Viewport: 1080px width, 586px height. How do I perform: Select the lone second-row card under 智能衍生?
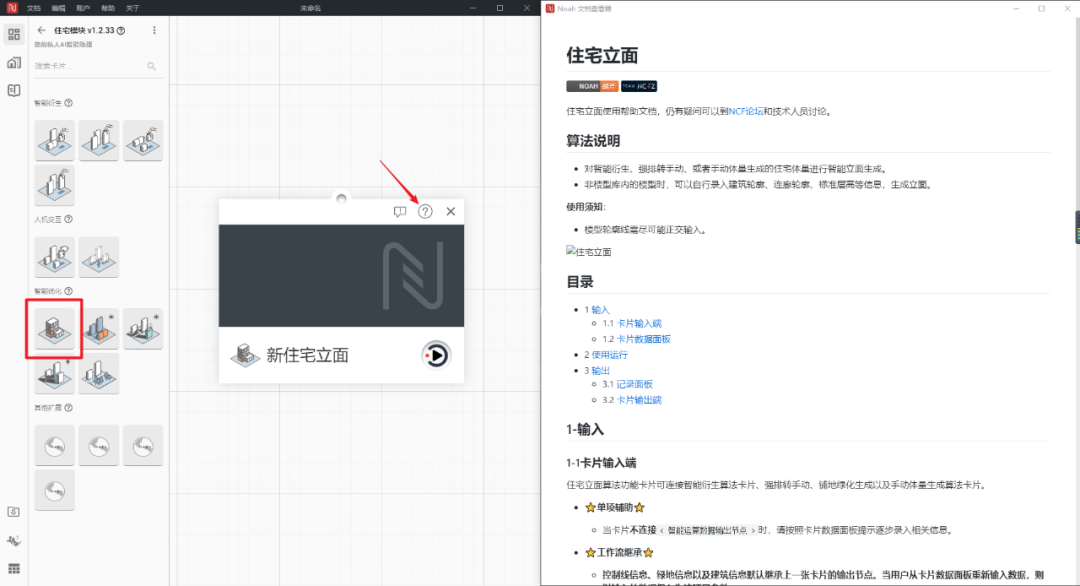click(x=54, y=185)
